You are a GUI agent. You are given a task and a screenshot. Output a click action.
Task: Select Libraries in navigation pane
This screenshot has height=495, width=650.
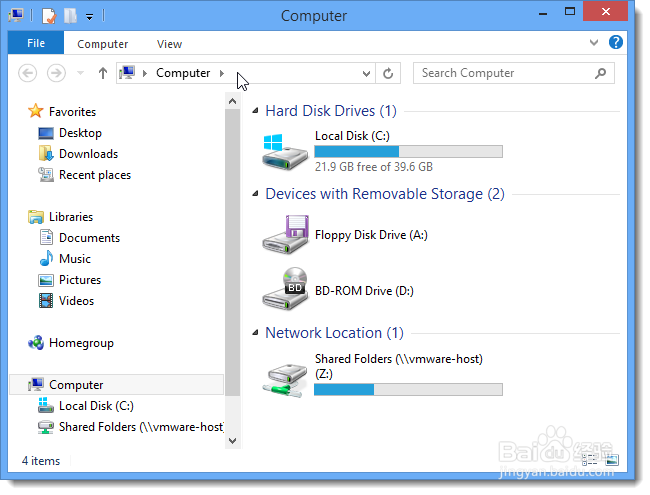(70, 217)
